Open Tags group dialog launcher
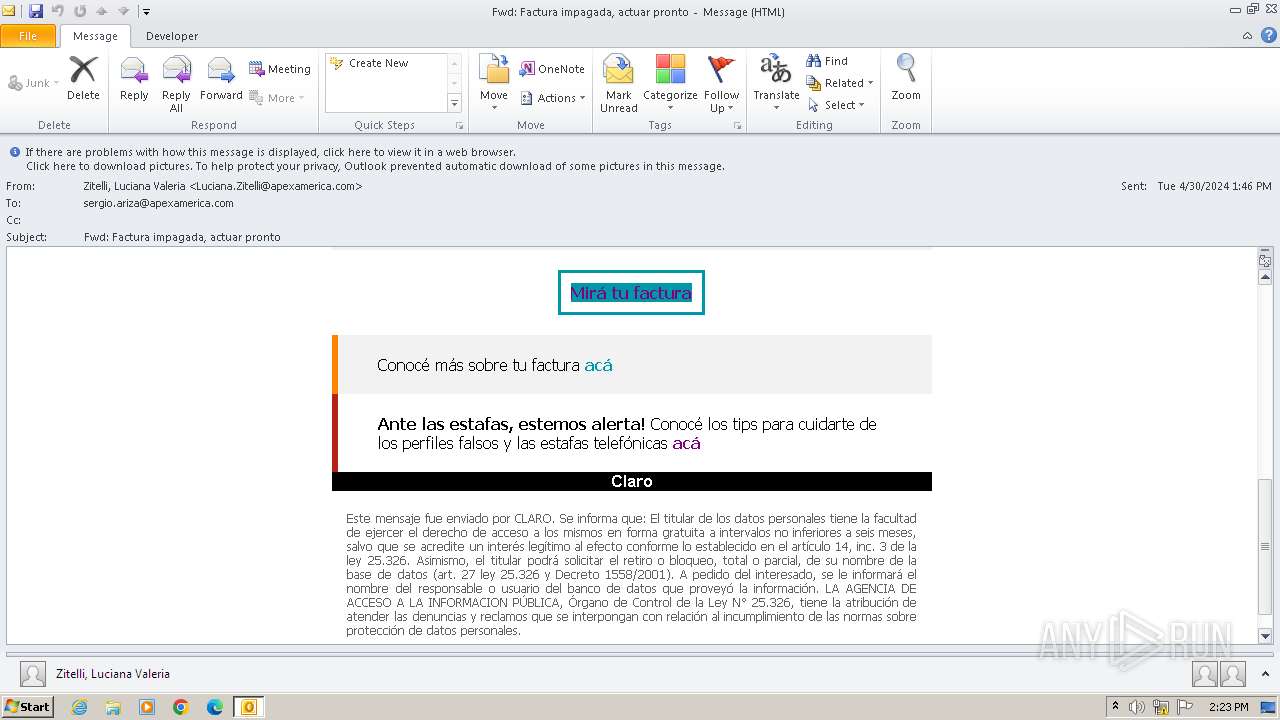The height and width of the screenshot is (720, 1280). pos(738,126)
